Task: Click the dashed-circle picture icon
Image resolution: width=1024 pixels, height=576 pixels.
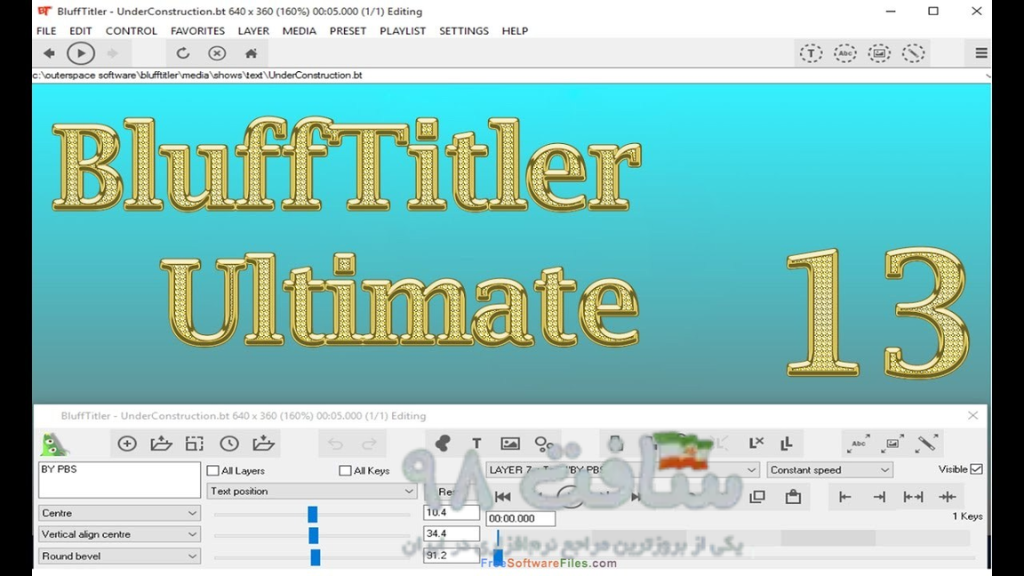Action: [x=879, y=54]
